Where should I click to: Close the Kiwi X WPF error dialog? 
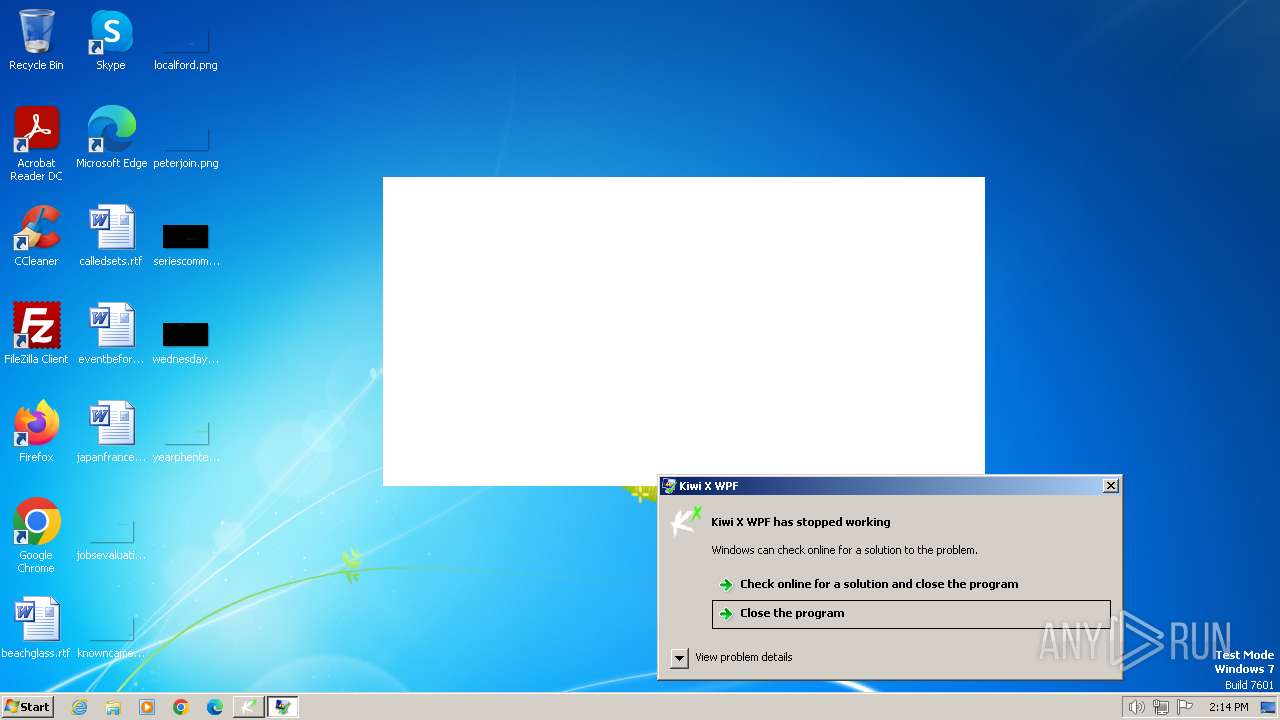1110,485
